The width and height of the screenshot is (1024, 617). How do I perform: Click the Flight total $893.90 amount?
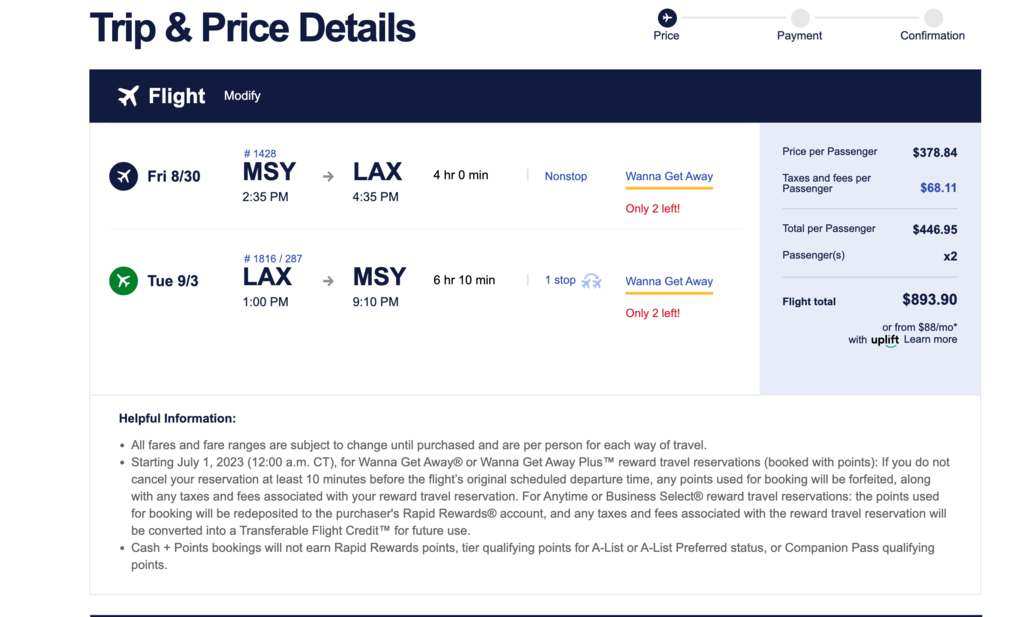[x=929, y=300]
